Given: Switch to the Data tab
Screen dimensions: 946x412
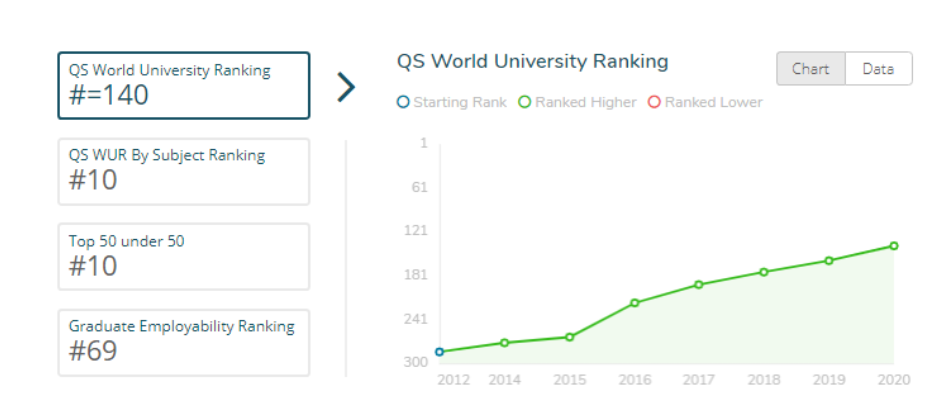Looking at the screenshot, I should point(878,69).
